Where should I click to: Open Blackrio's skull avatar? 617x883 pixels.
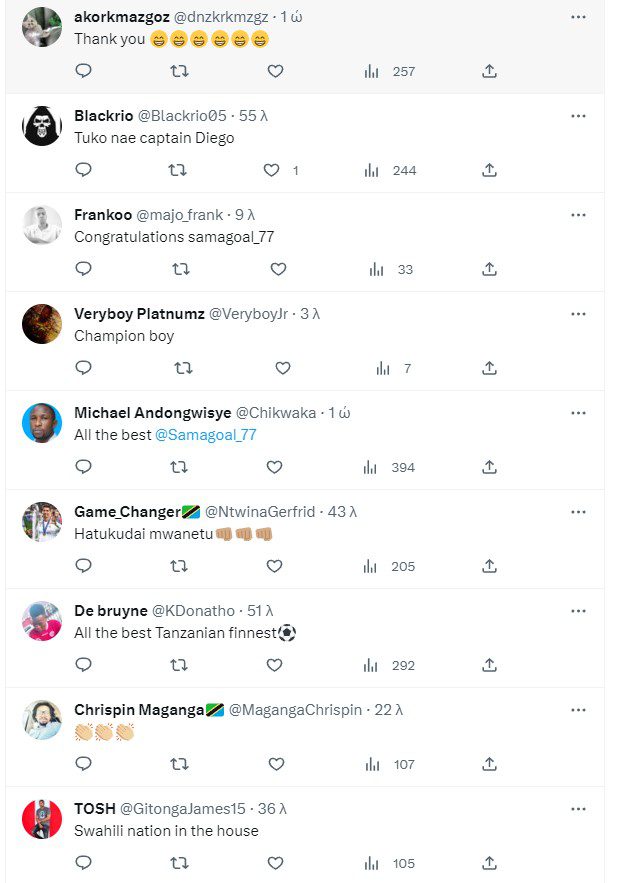tap(42, 126)
